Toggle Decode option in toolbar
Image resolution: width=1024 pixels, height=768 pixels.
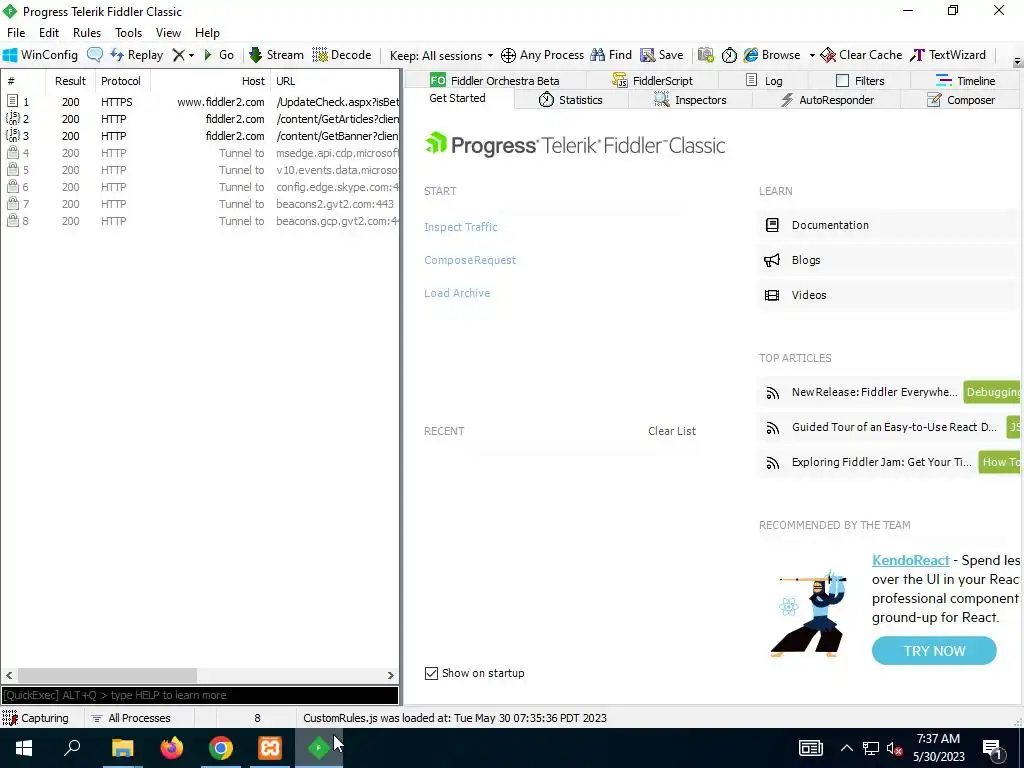342,55
